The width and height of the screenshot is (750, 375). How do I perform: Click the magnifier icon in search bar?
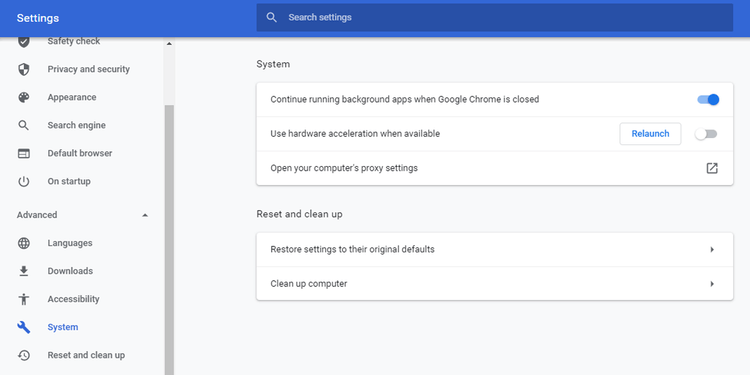tap(272, 18)
